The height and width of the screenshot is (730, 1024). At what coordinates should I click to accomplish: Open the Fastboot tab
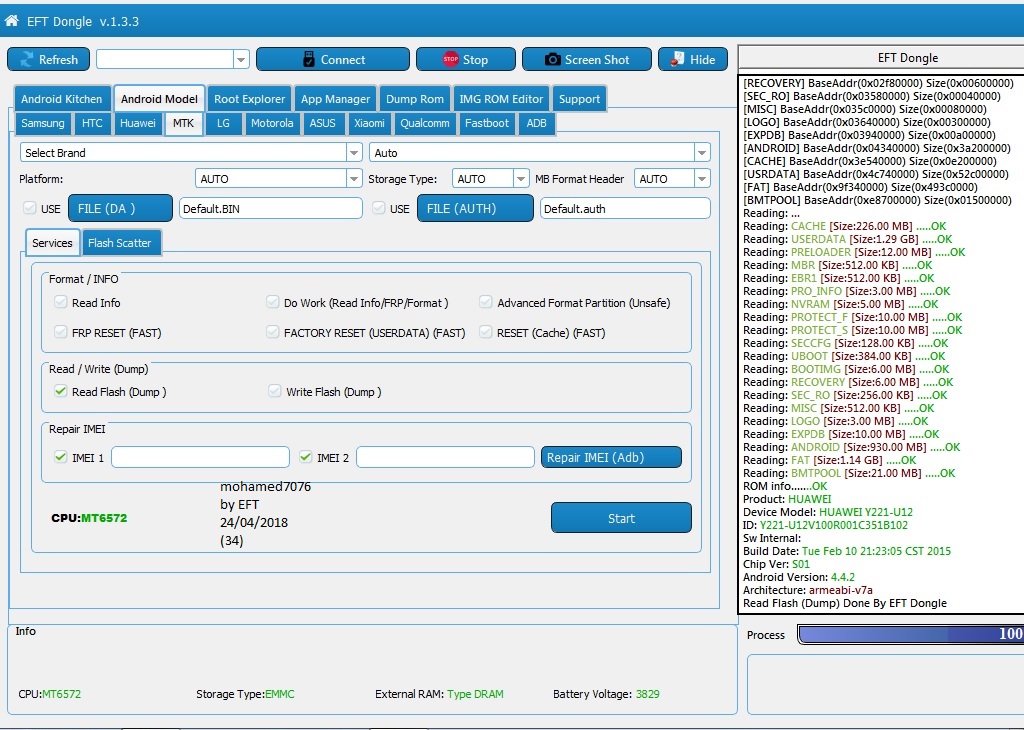tap(487, 123)
